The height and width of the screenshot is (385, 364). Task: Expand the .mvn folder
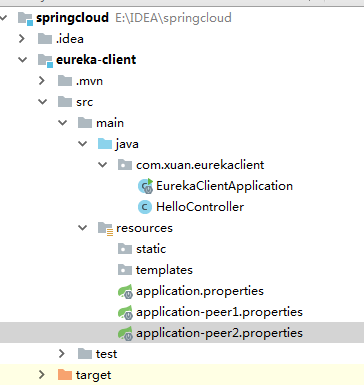coord(42,81)
